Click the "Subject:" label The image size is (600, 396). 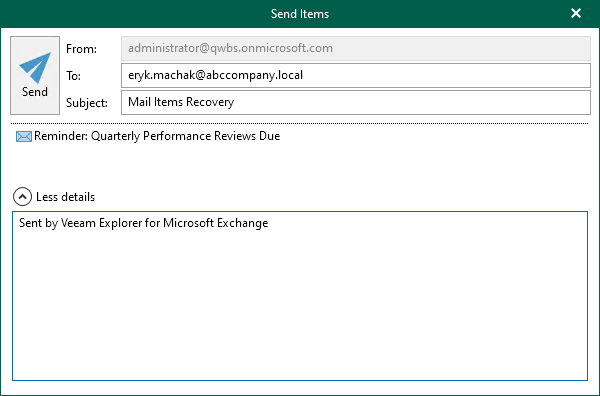[87, 103]
